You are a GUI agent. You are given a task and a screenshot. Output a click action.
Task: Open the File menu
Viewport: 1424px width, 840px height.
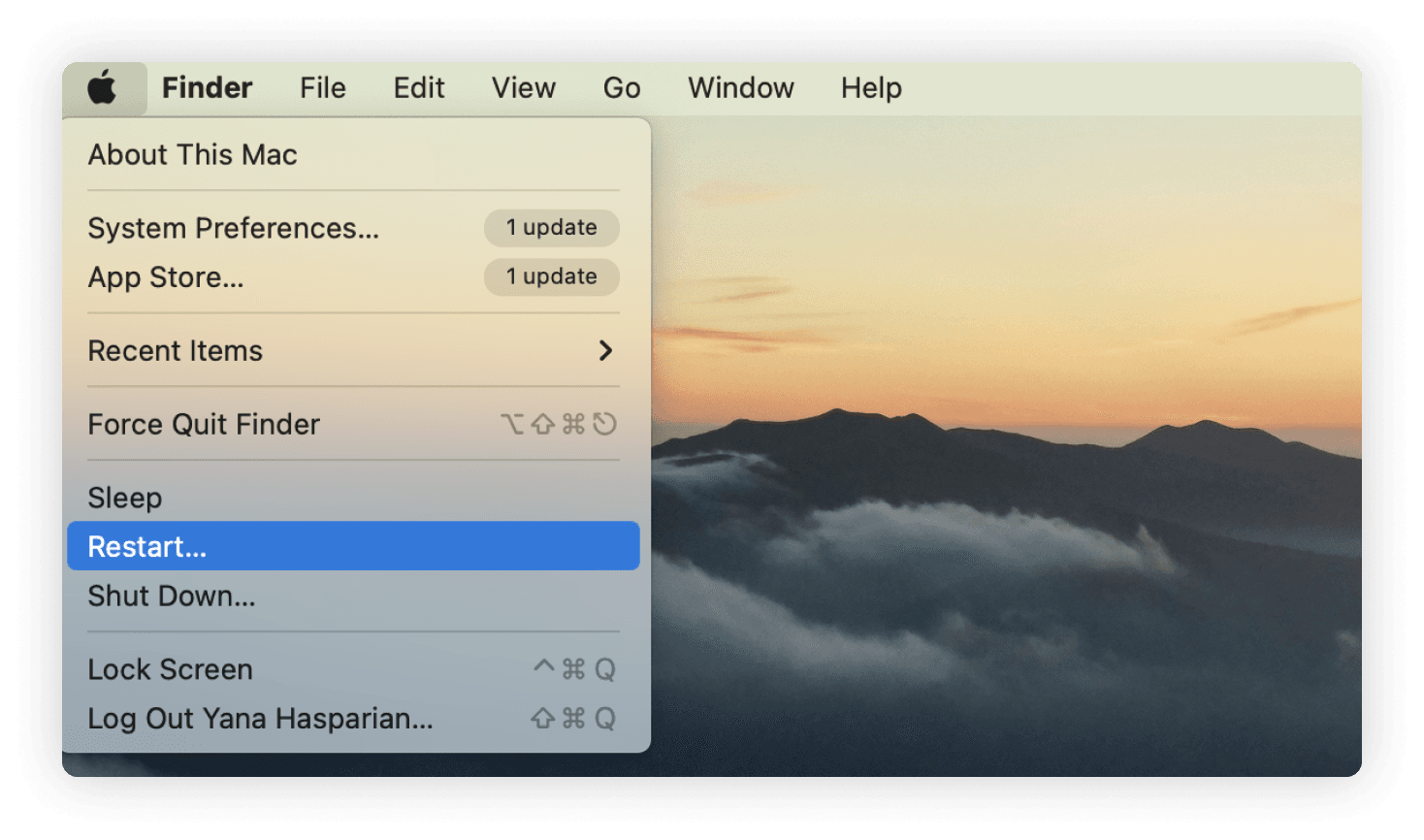coord(322,88)
